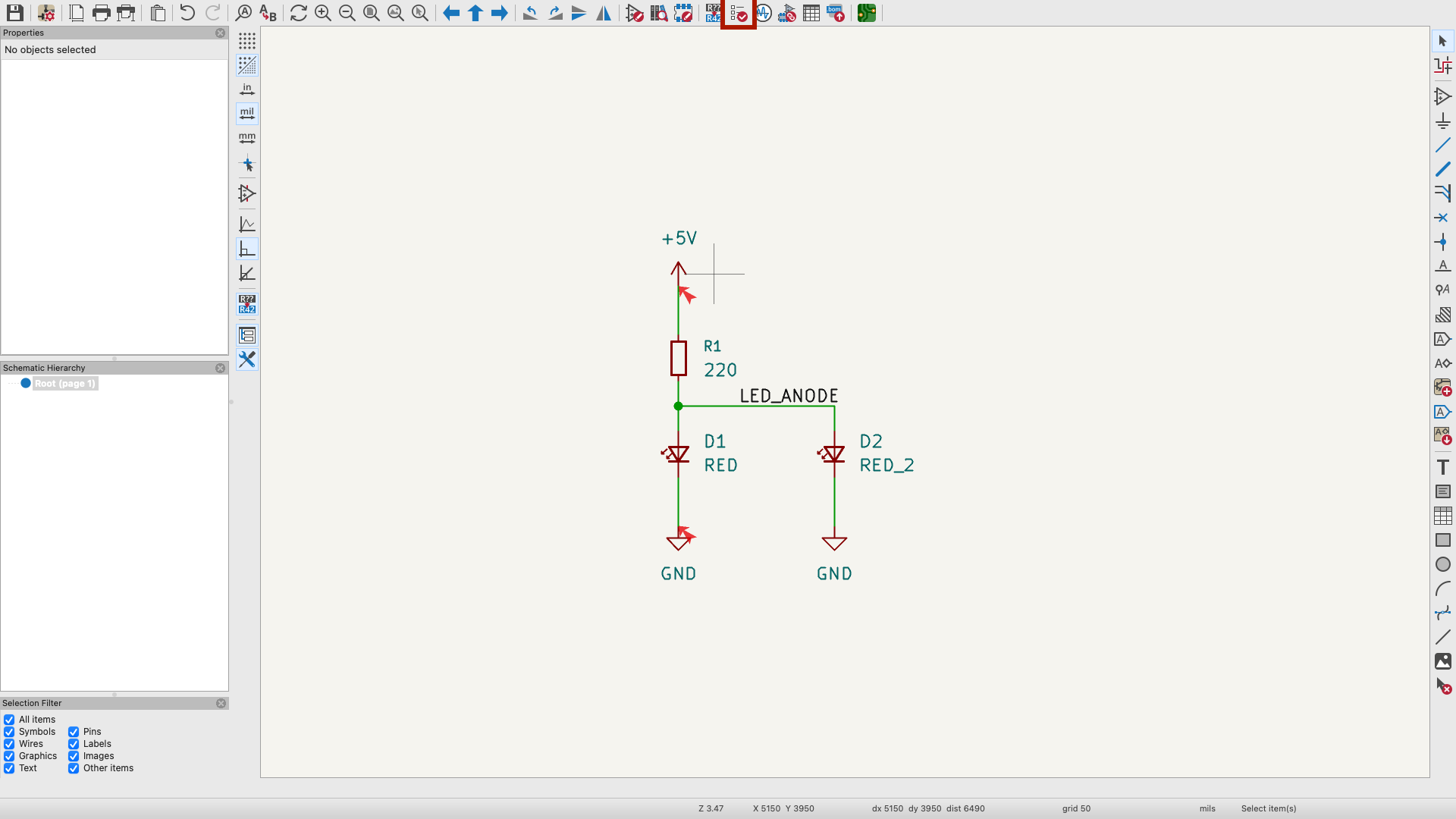Click the LED_ANODE net label
This screenshot has height=819, width=1456.
coord(789,396)
